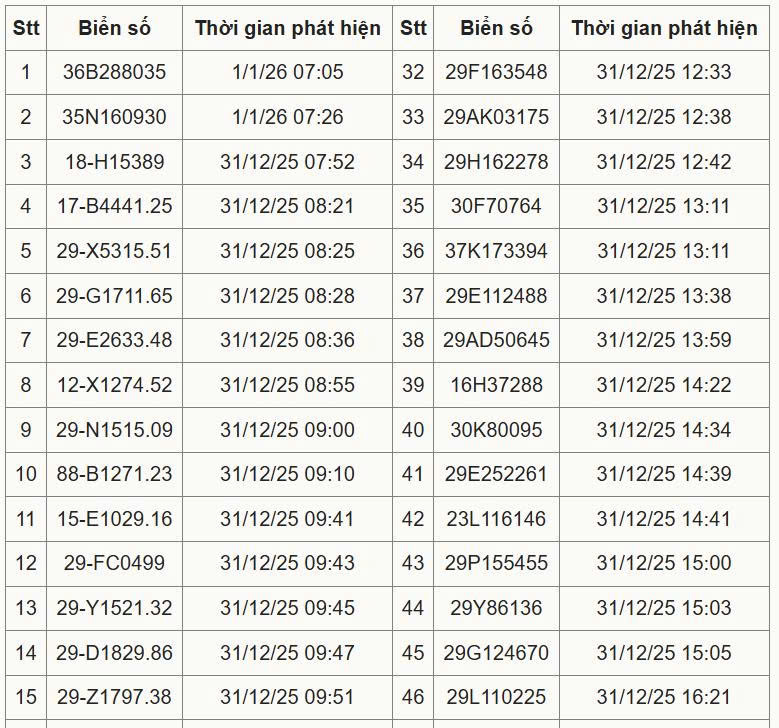Select detection time 31/12/25 16:21
This screenshot has width=779, height=728.
[x=664, y=697]
